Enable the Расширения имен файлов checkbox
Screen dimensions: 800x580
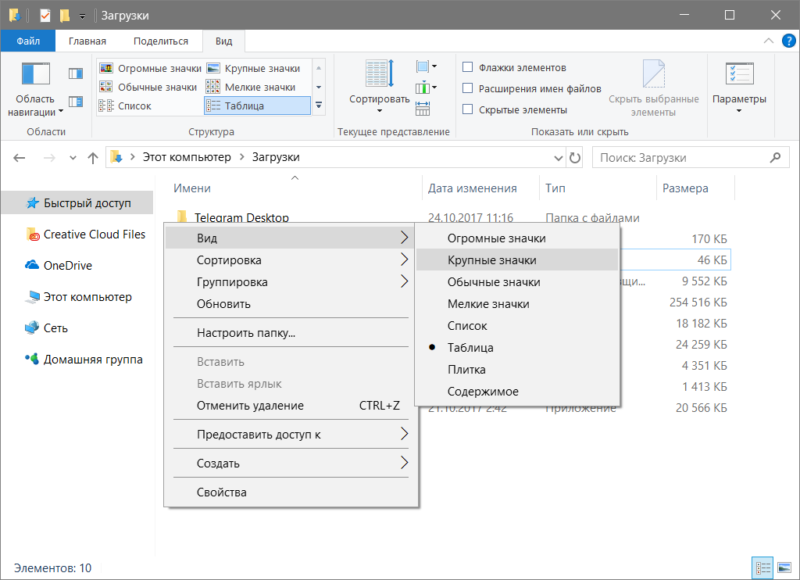tap(467, 88)
